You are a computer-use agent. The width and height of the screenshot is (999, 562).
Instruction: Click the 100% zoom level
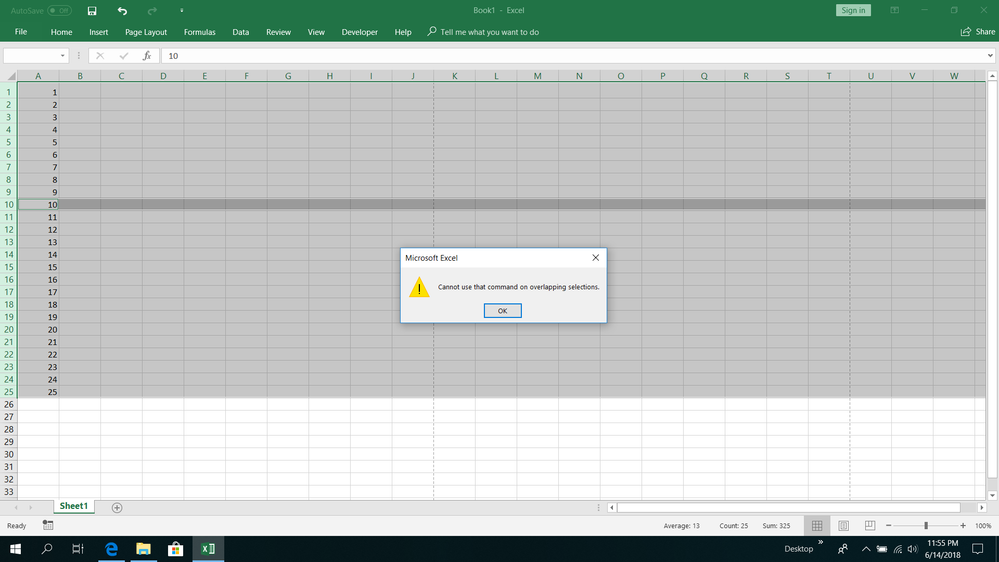tap(983, 526)
